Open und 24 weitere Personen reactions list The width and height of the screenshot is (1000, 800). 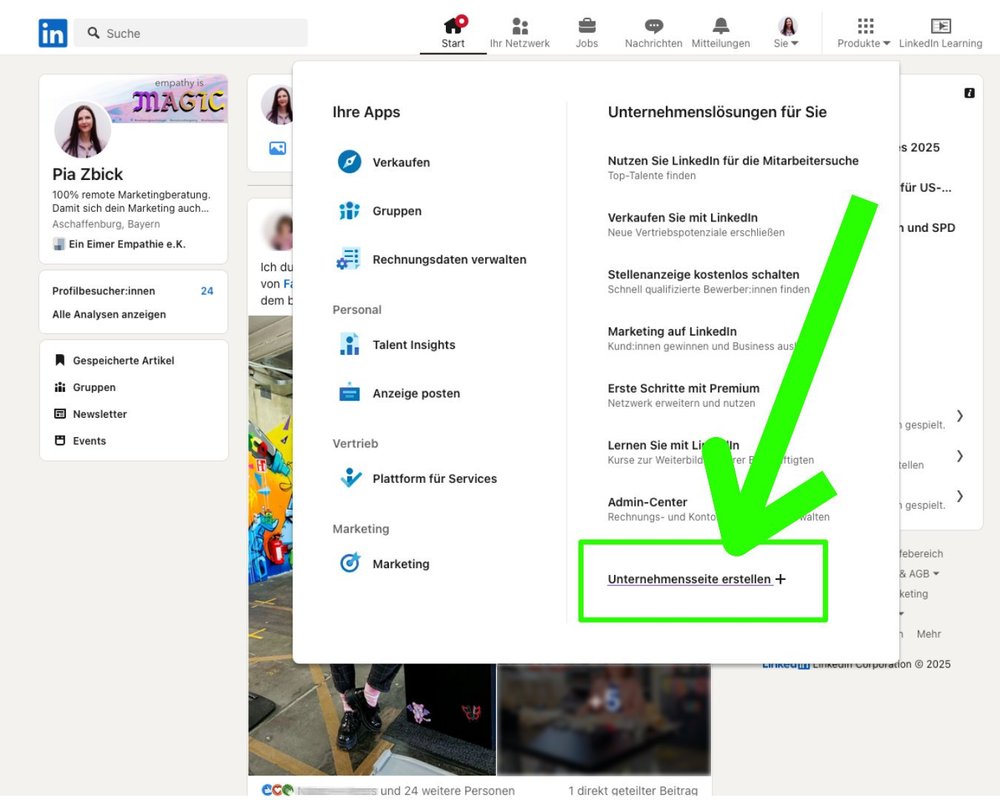[447, 790]
